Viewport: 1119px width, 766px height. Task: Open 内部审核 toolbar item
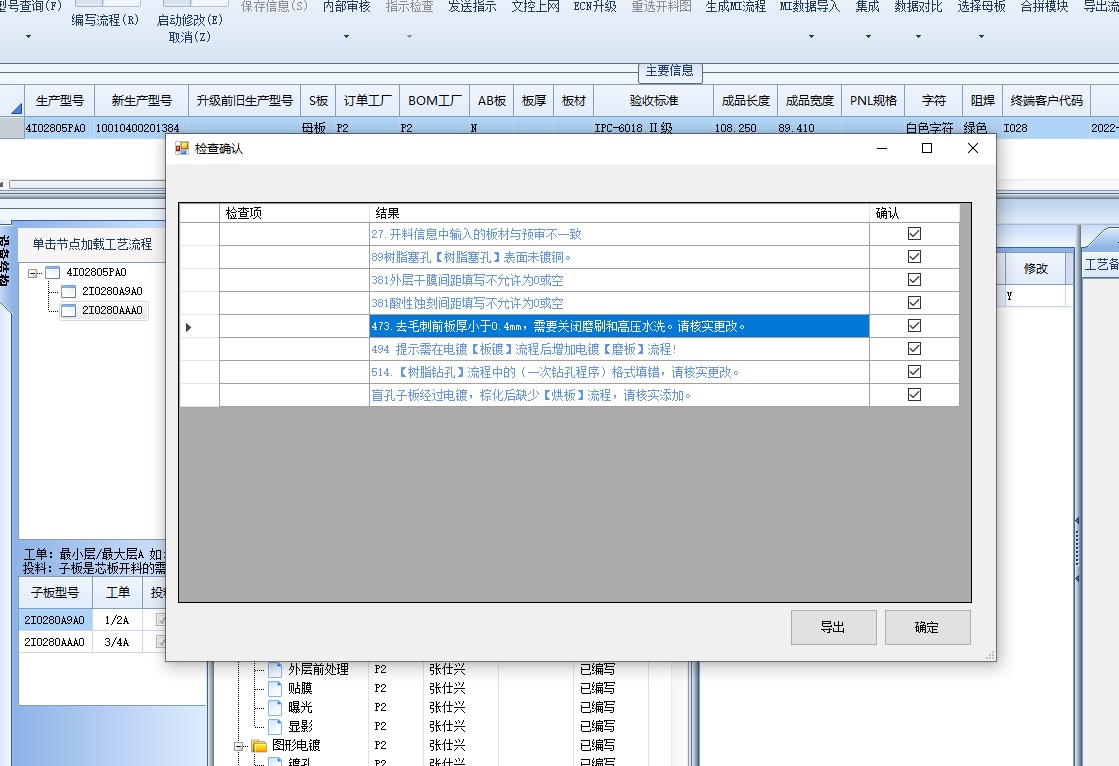(346, 7)
